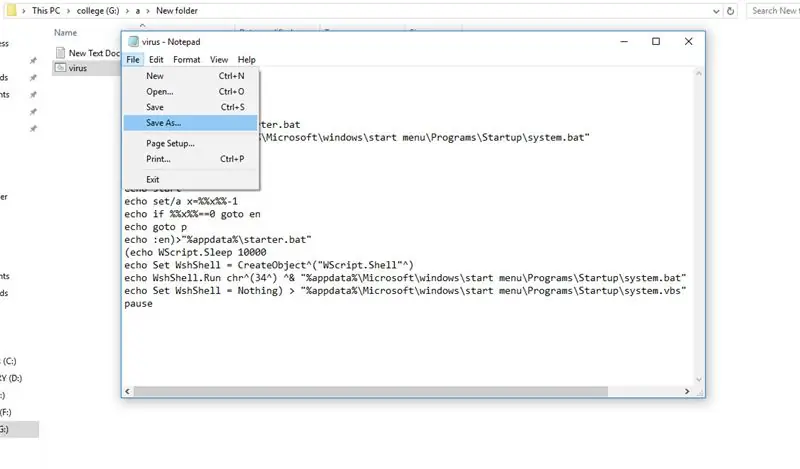Click the 'pause' line in Notepad text

pos(138,304)
